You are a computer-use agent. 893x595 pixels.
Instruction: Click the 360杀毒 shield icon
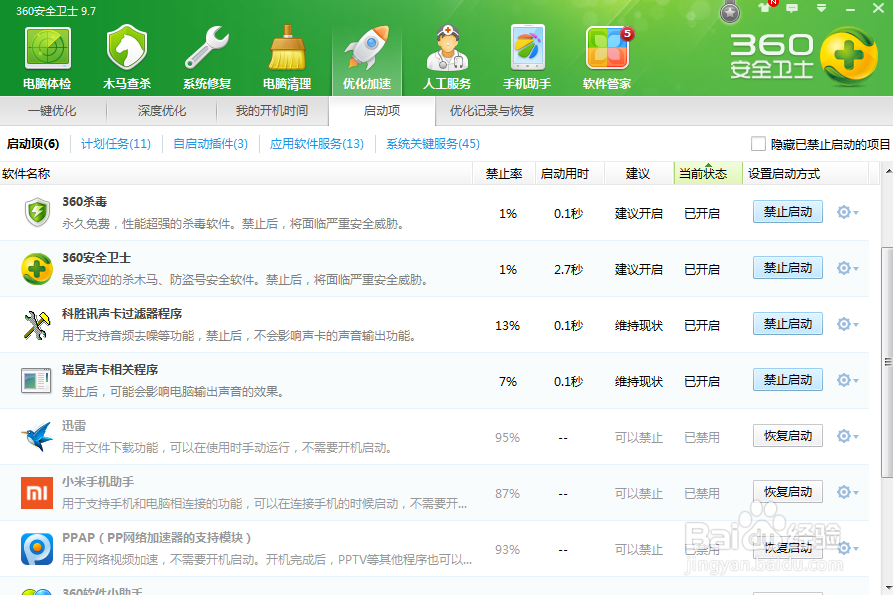point(38,212)
